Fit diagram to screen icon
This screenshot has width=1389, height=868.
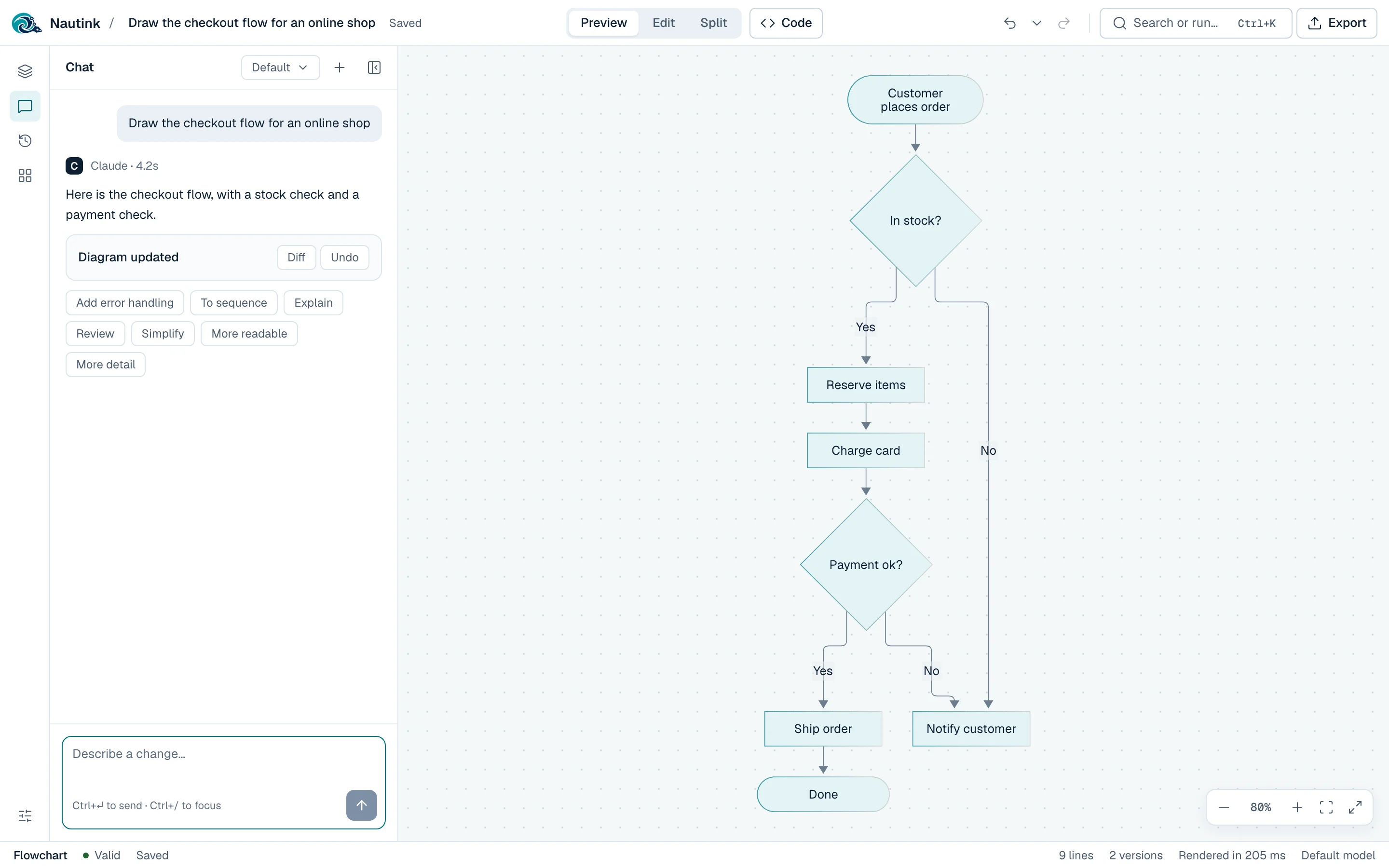pyautogui.click(x=1326, y=807)
